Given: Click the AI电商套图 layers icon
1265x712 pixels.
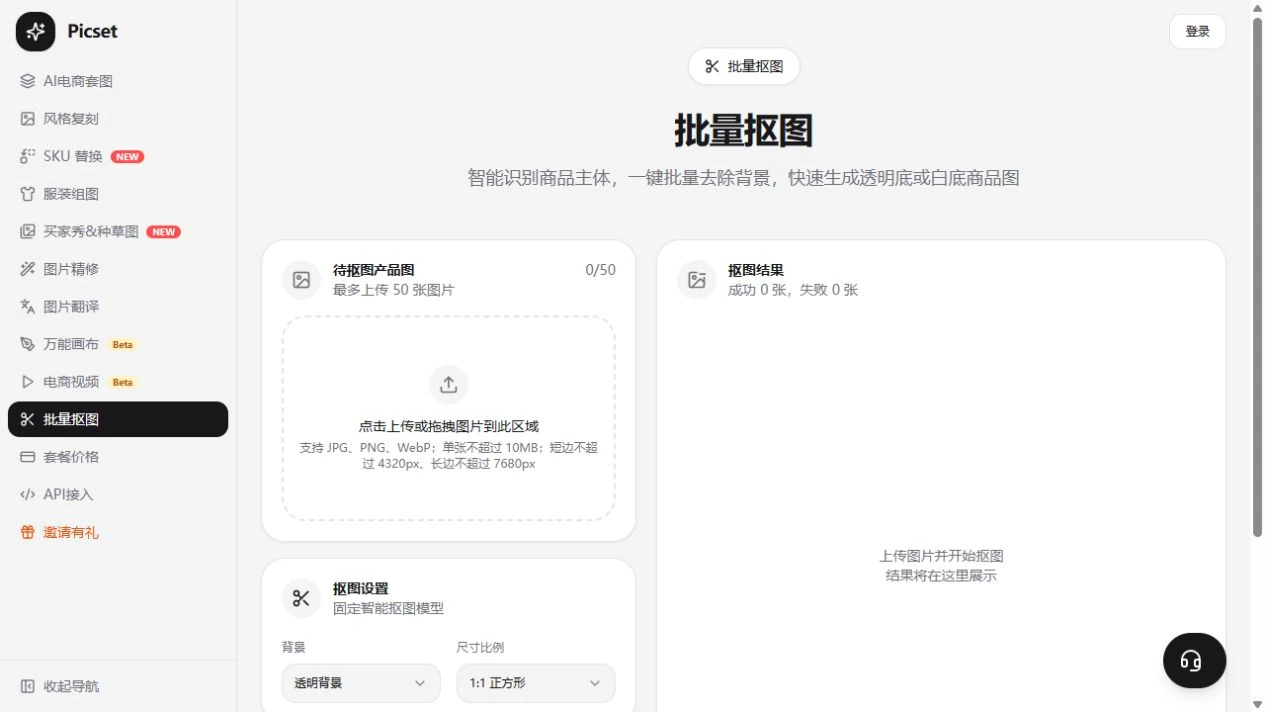Looking at the screenshot, I should click(x=28, y=81).
